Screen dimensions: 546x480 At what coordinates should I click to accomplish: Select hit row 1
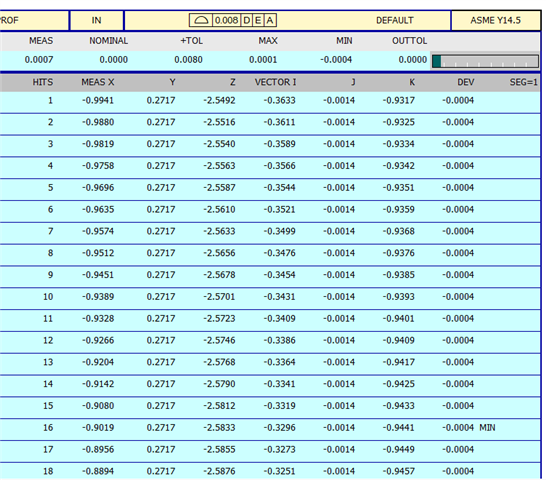tap(270, 101)
